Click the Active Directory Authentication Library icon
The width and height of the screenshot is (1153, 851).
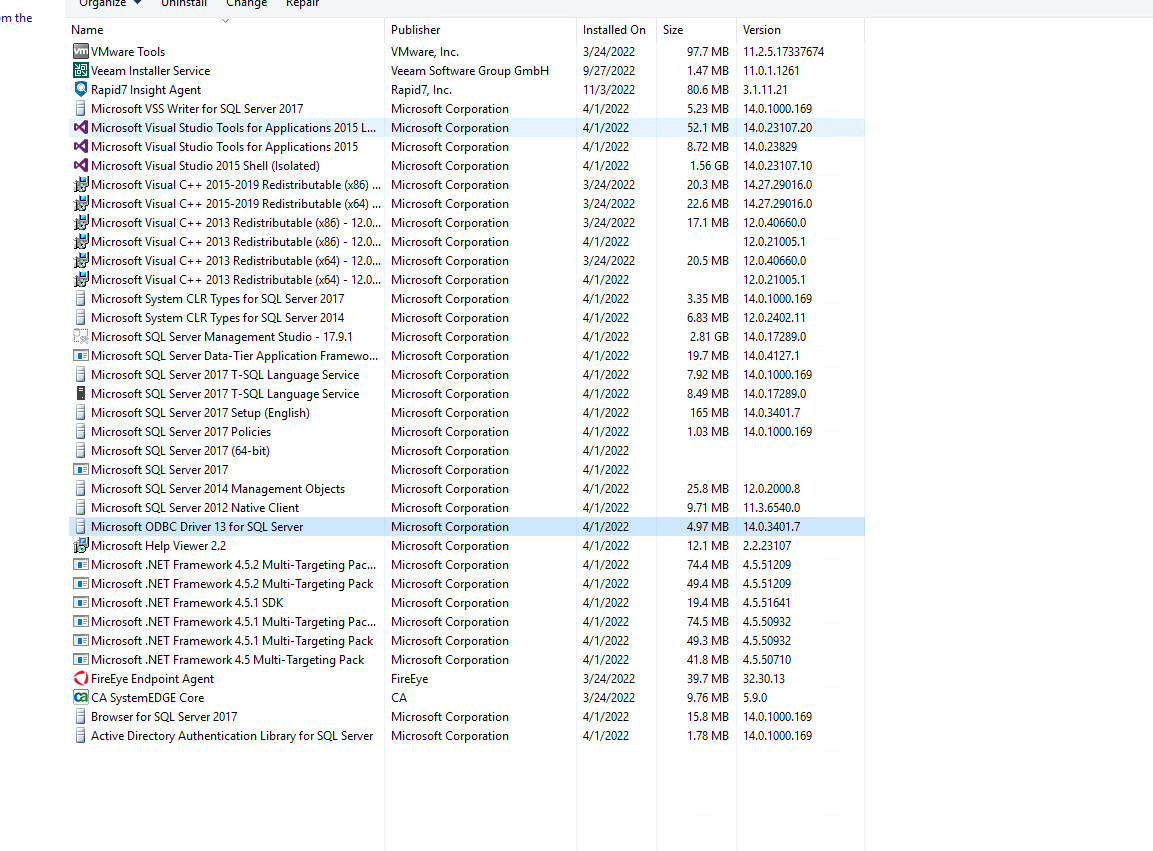(x=81, y=736)
